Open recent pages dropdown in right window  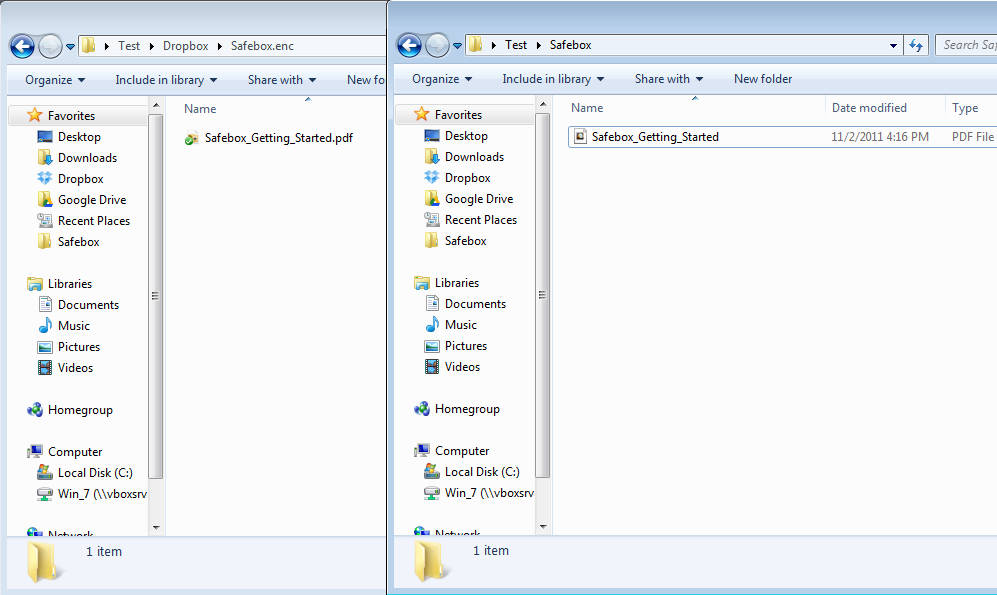tap(457, 46)
